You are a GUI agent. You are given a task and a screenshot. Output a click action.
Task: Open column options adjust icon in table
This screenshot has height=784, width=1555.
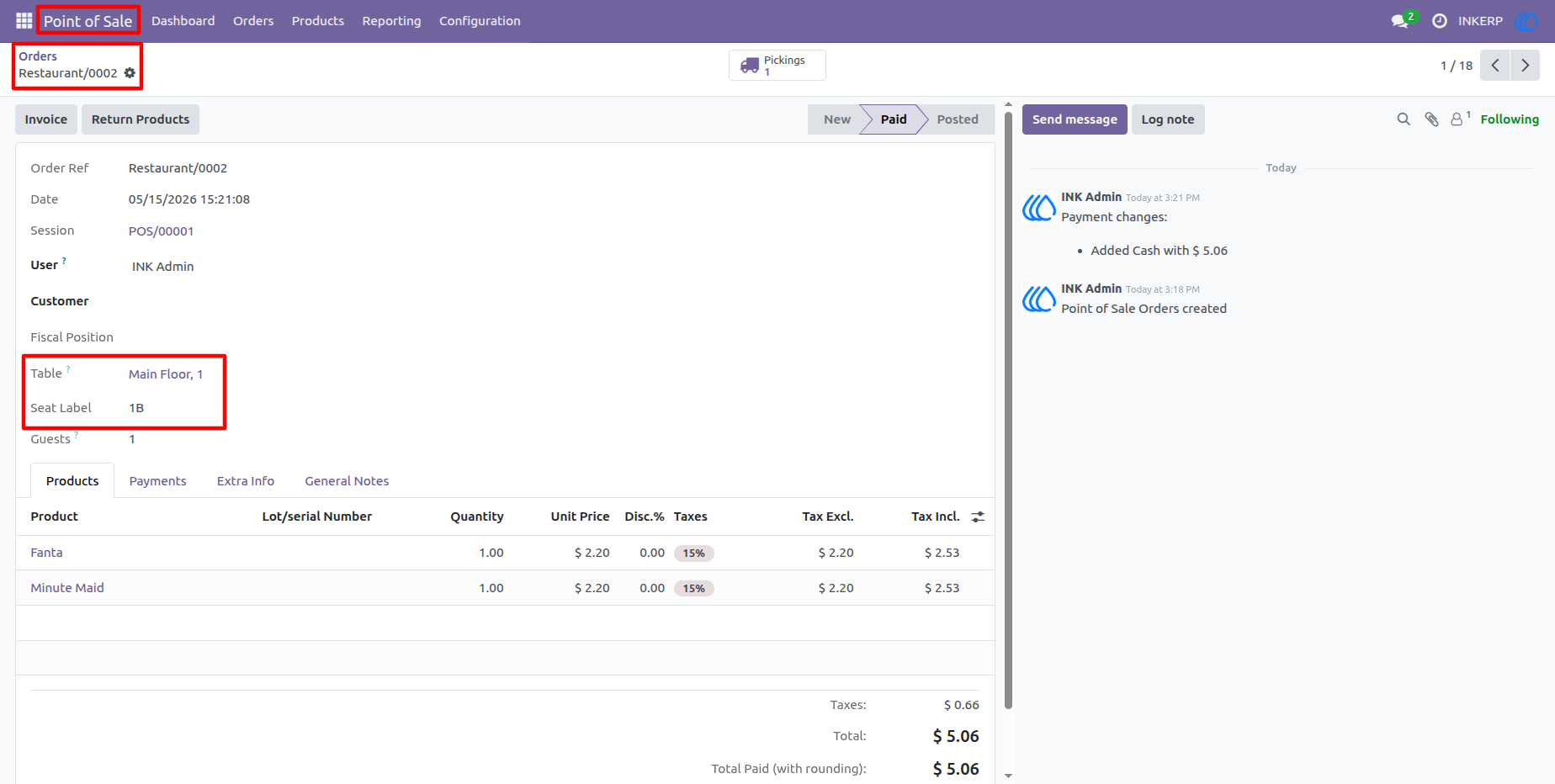978,516
